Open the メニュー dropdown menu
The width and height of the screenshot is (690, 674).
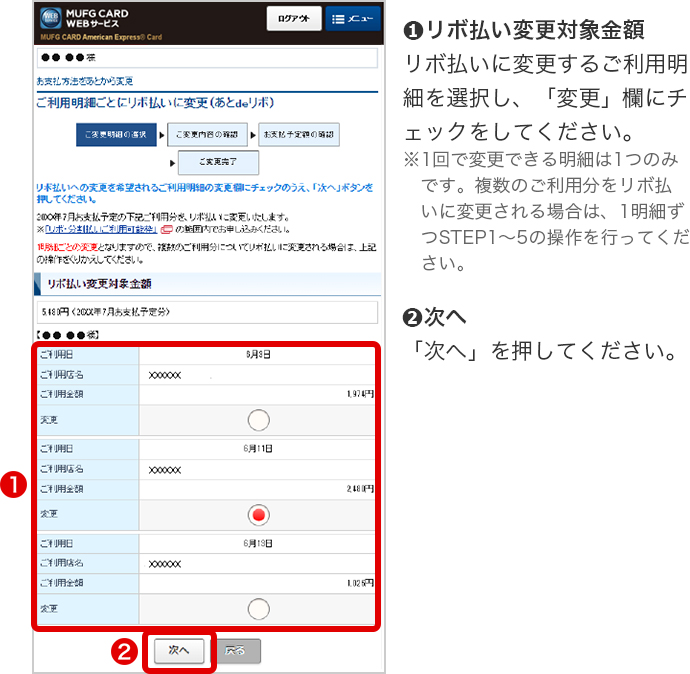click(x=353, y=19)
